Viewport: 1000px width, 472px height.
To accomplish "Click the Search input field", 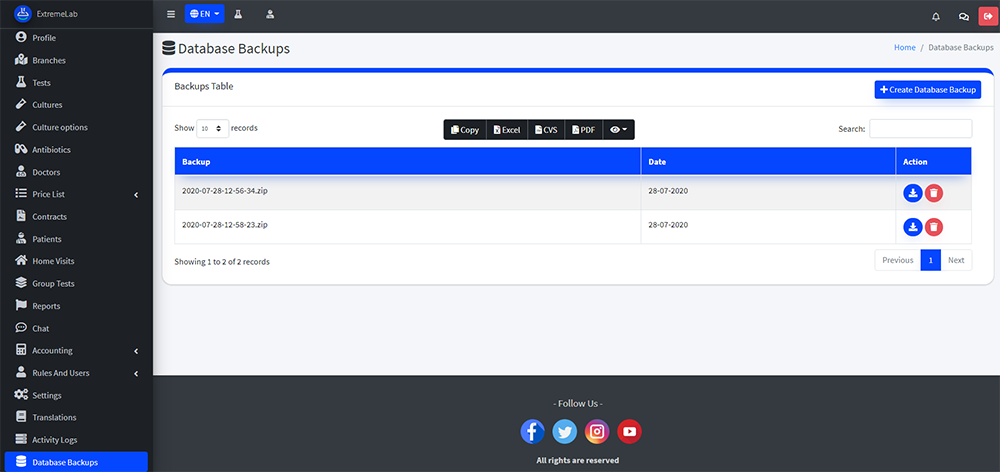I will point(920,128).
